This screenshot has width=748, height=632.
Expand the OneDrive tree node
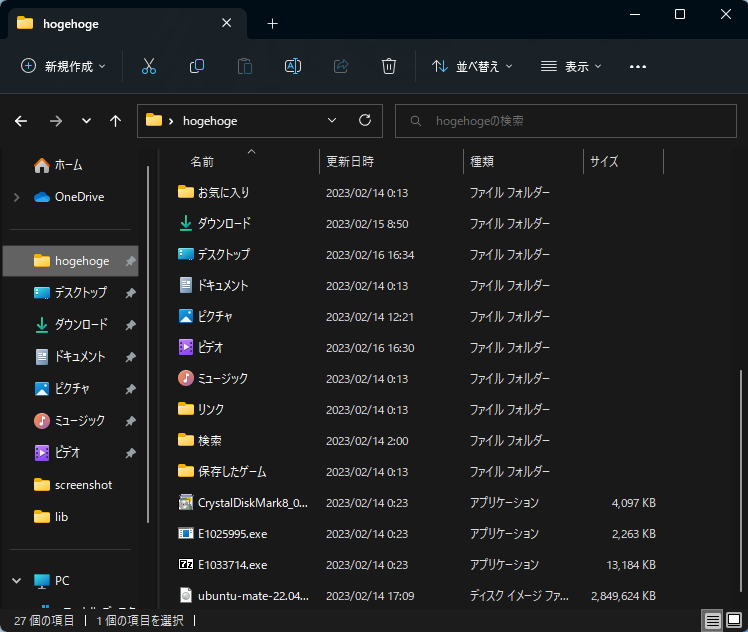[x=17, y=197]
